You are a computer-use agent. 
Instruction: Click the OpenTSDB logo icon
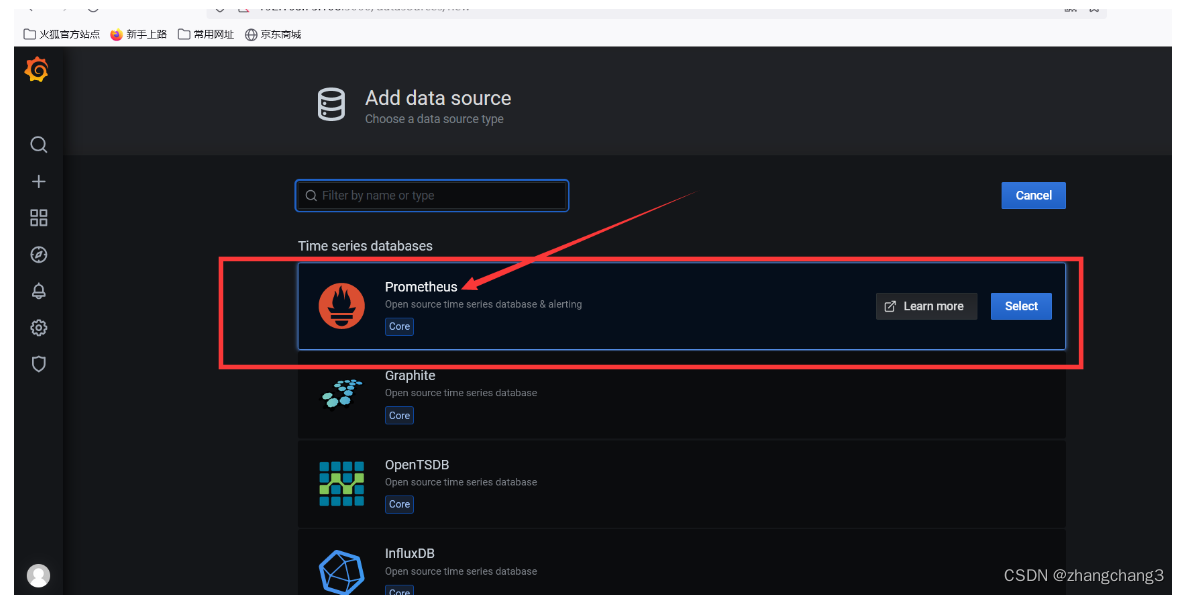tap(341, 484)
